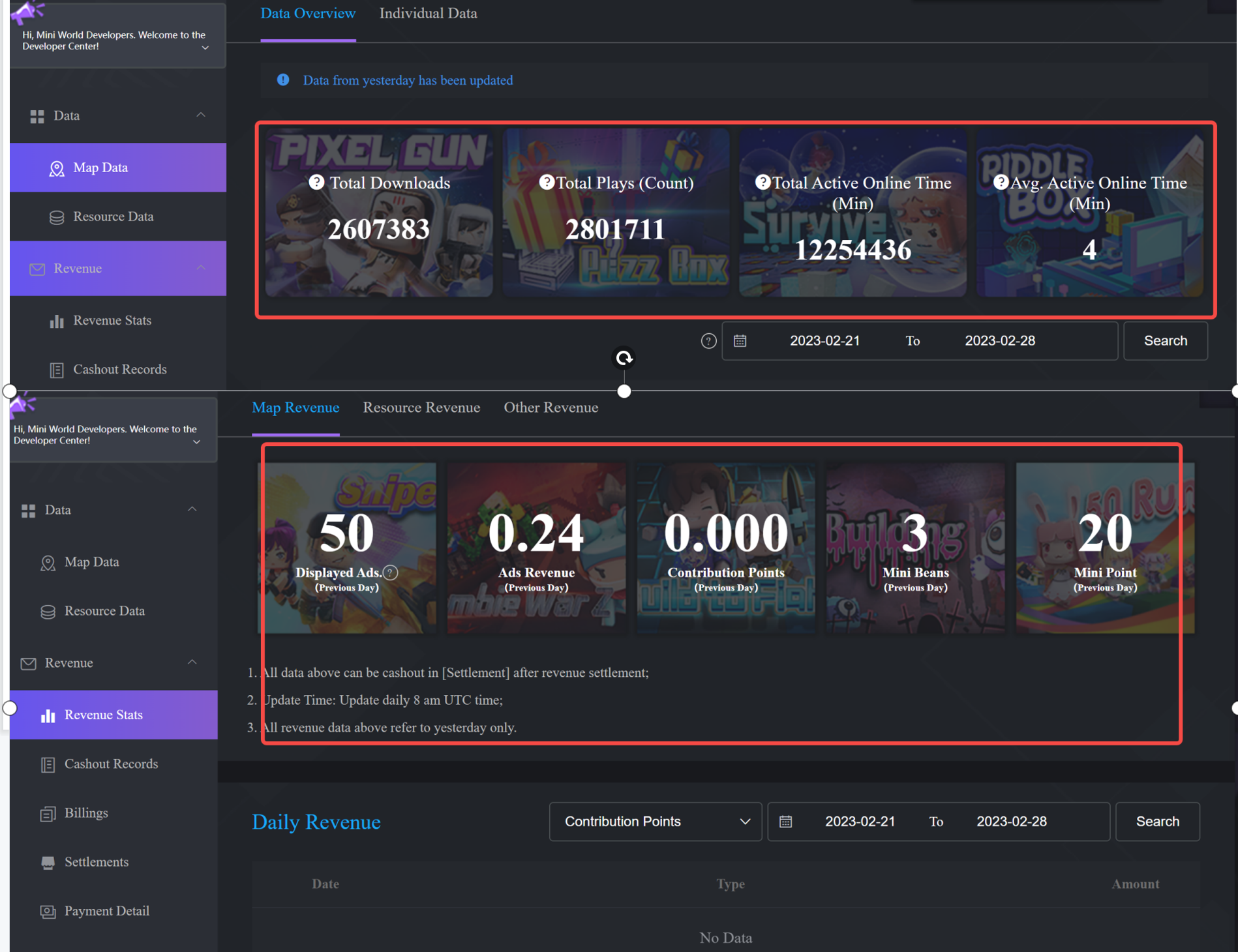The image size is (1238, 952).
Task: Collapse the highlighted Revenue section chevron
Action: pos(201,268)
